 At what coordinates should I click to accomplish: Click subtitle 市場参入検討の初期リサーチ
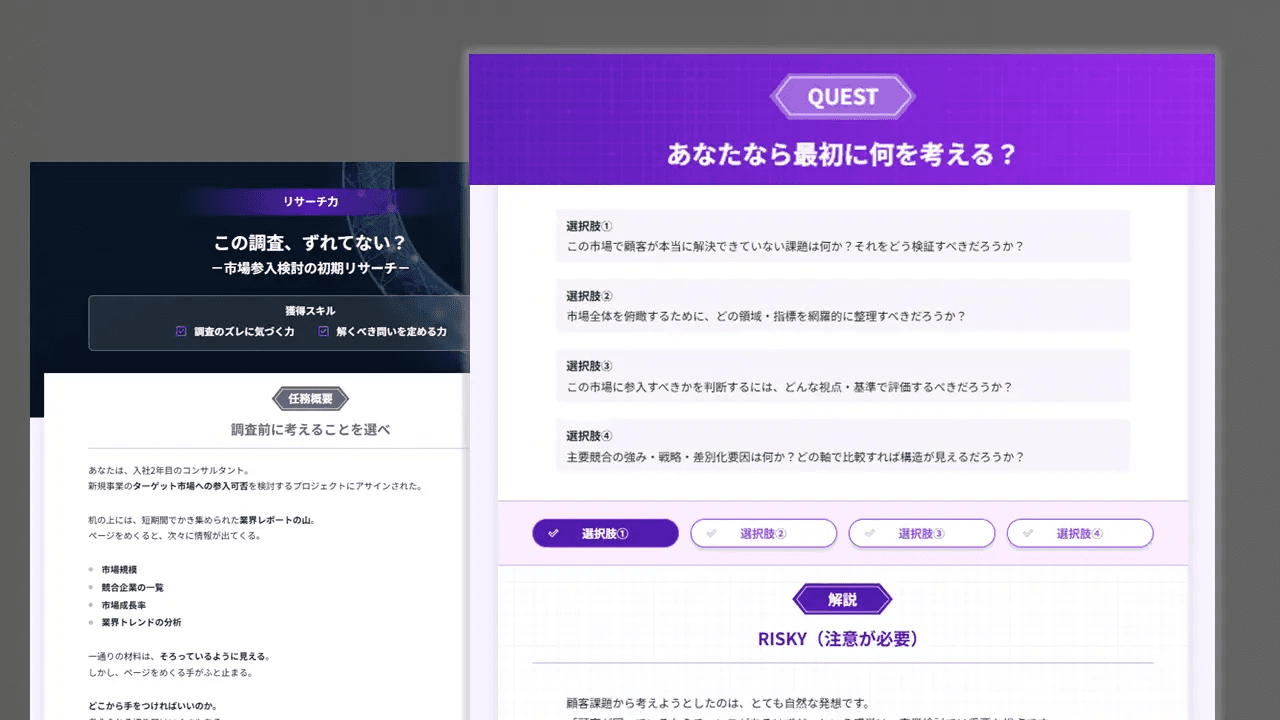coord(310,268)
